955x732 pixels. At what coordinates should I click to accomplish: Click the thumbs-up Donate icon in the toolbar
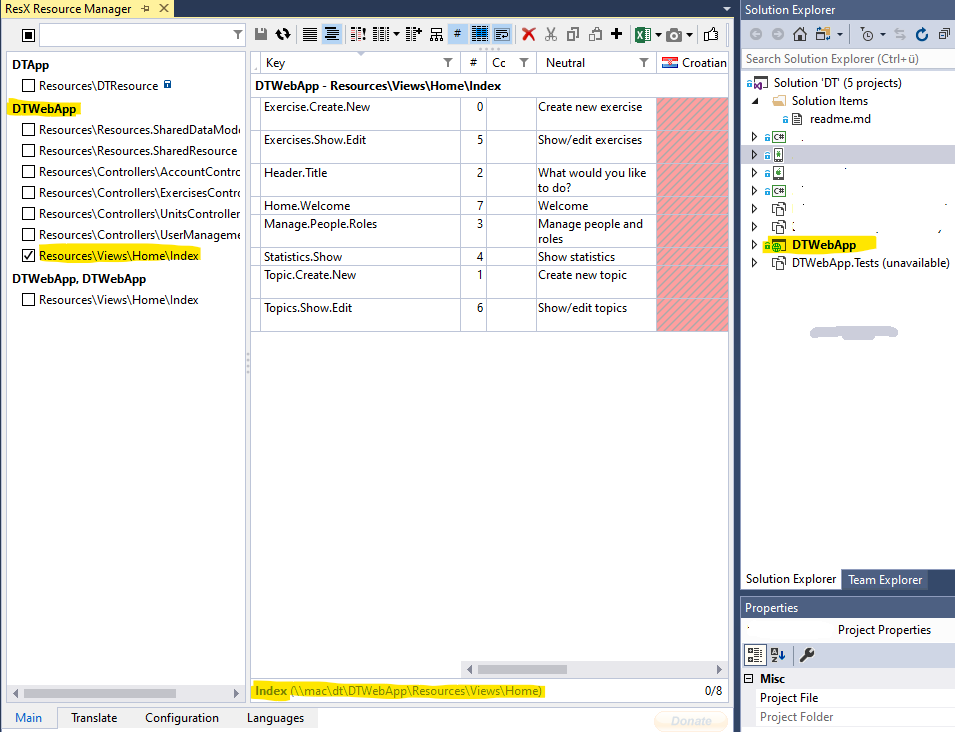[x=709, y=32]
